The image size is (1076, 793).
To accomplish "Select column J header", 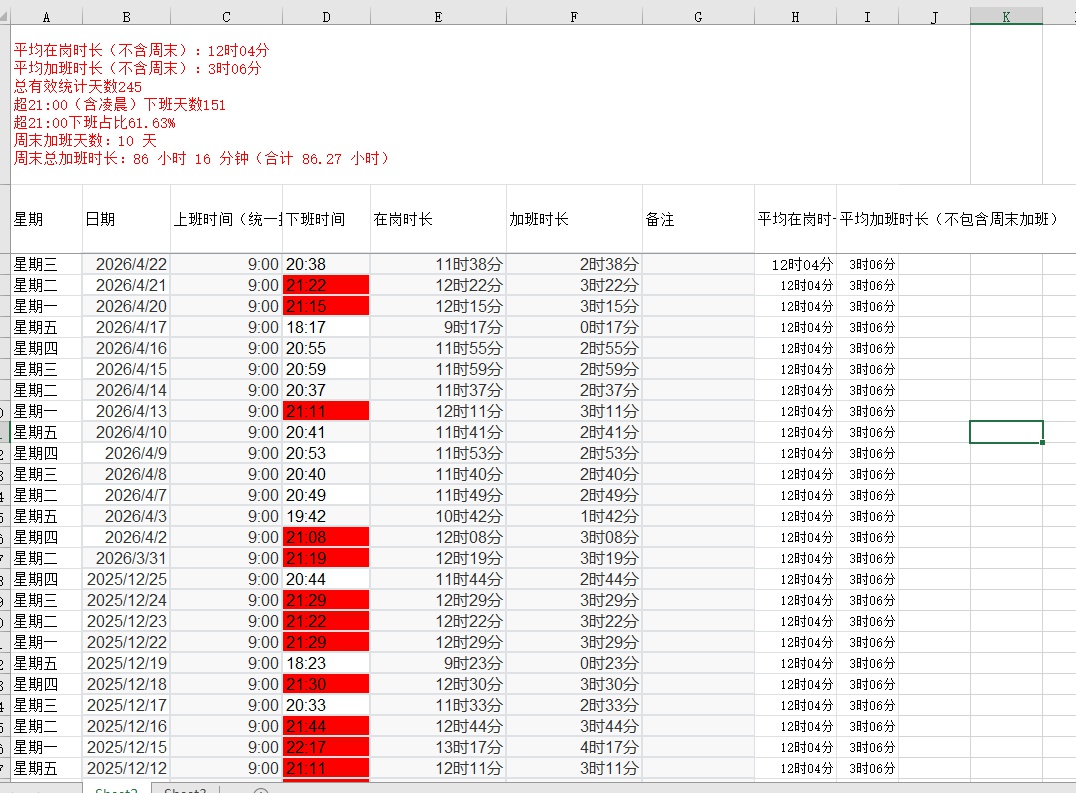I will pyautogui.click(x=934, y=17).
